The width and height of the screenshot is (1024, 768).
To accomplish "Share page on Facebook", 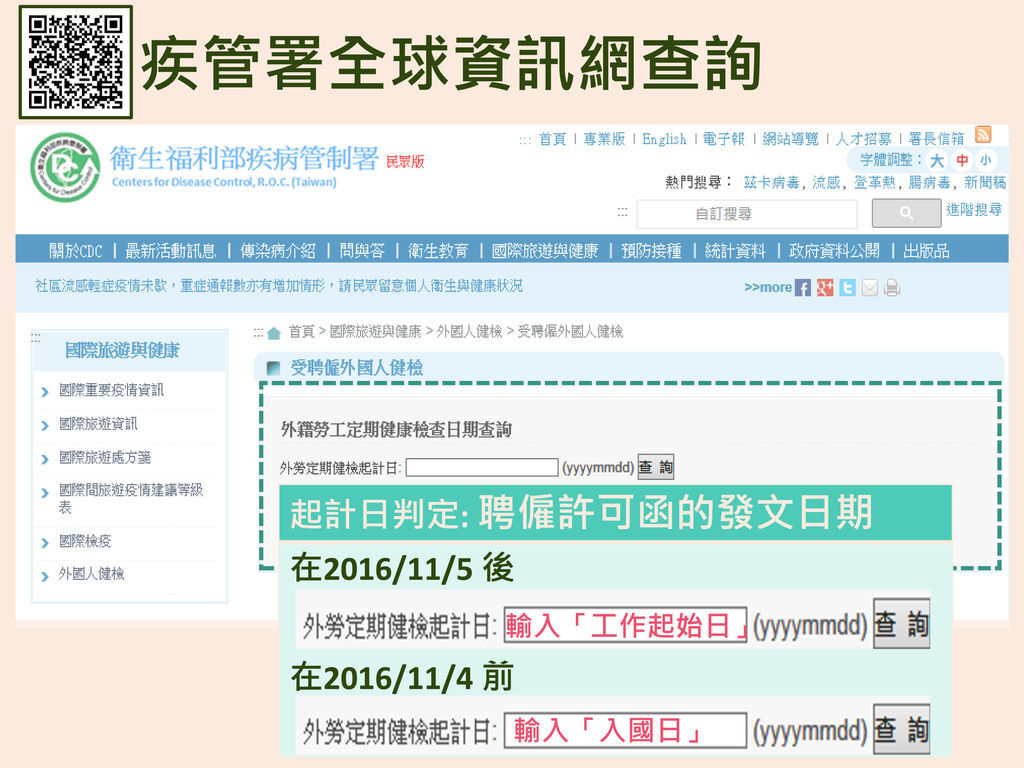I will [x=803, y=288].
